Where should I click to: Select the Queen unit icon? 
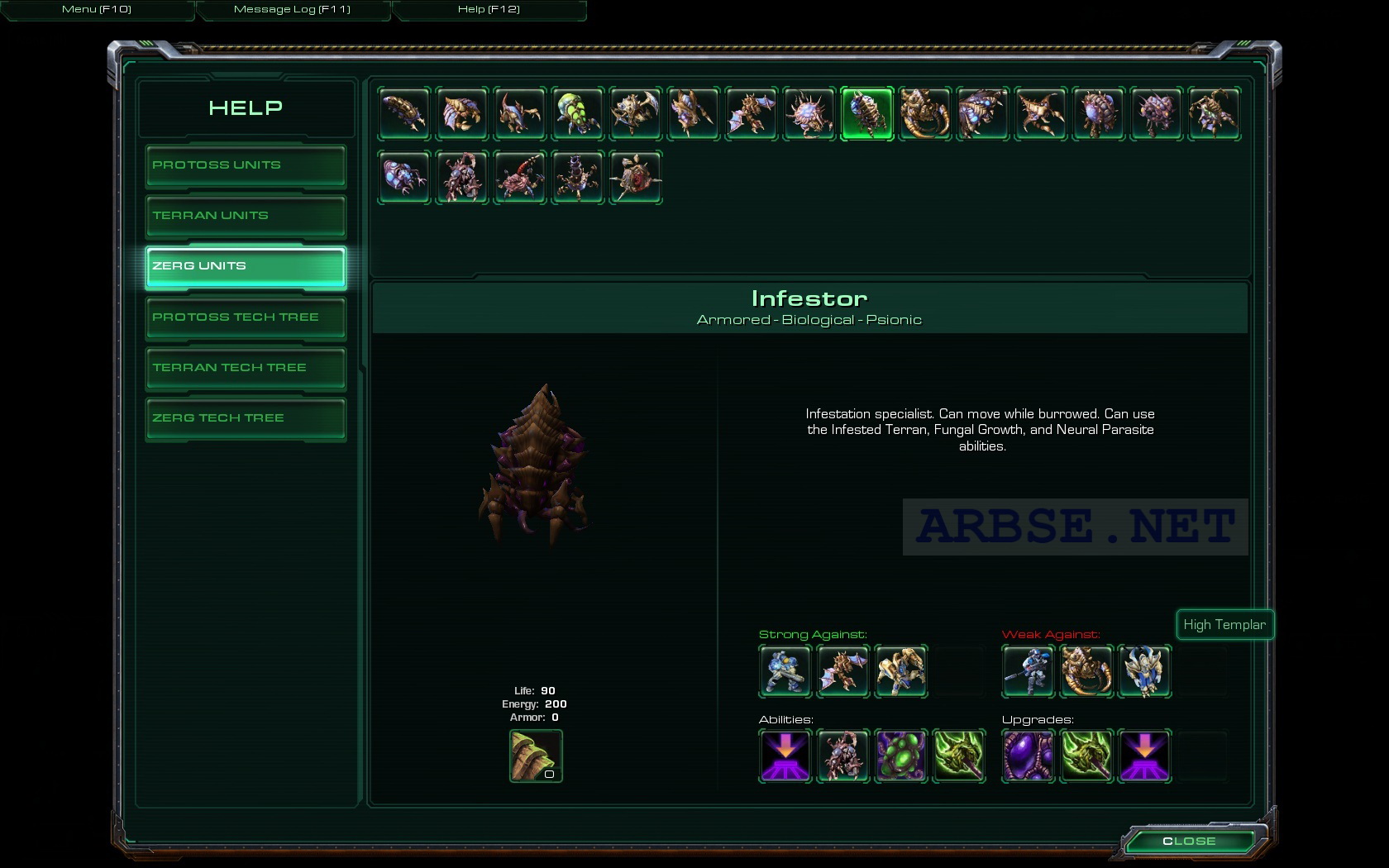pos(1215,113)
